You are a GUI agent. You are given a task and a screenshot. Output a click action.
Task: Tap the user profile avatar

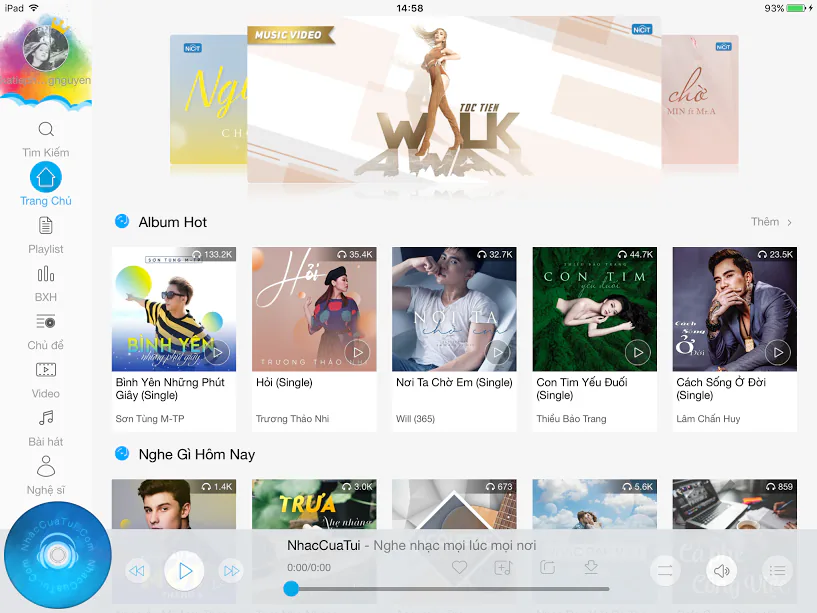click(46, 48)
